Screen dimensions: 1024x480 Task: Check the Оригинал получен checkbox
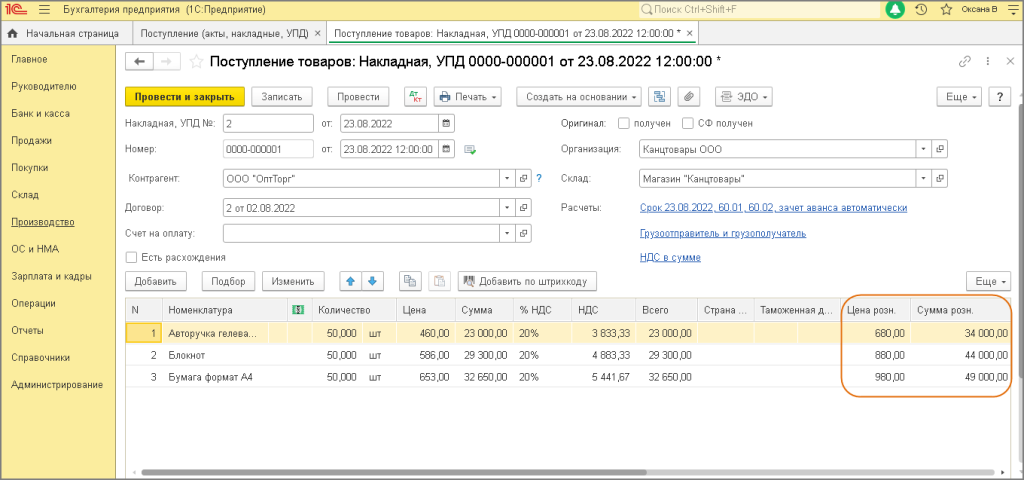[x=624, y=124]
